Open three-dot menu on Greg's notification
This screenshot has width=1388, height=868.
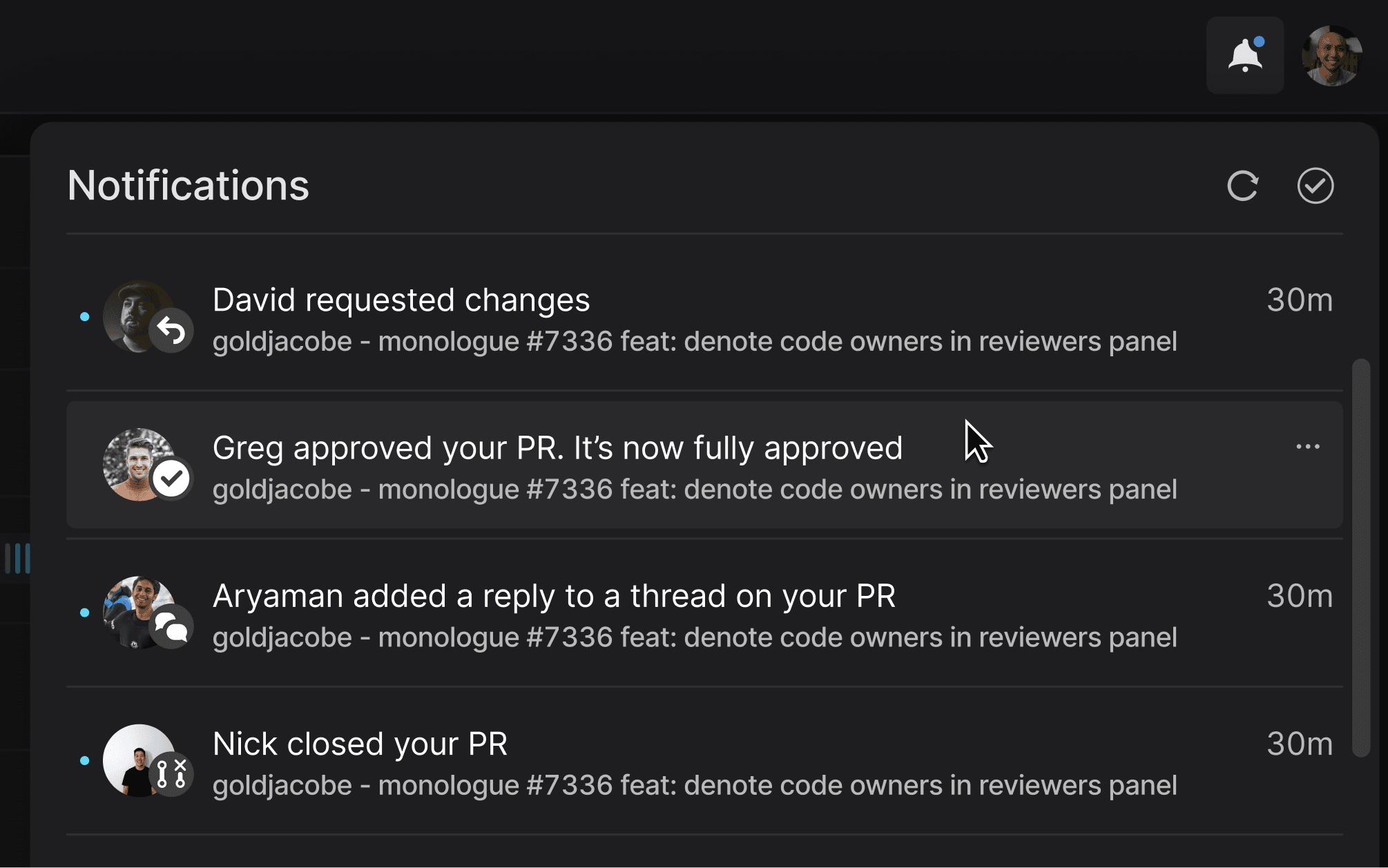[1307, 447]
